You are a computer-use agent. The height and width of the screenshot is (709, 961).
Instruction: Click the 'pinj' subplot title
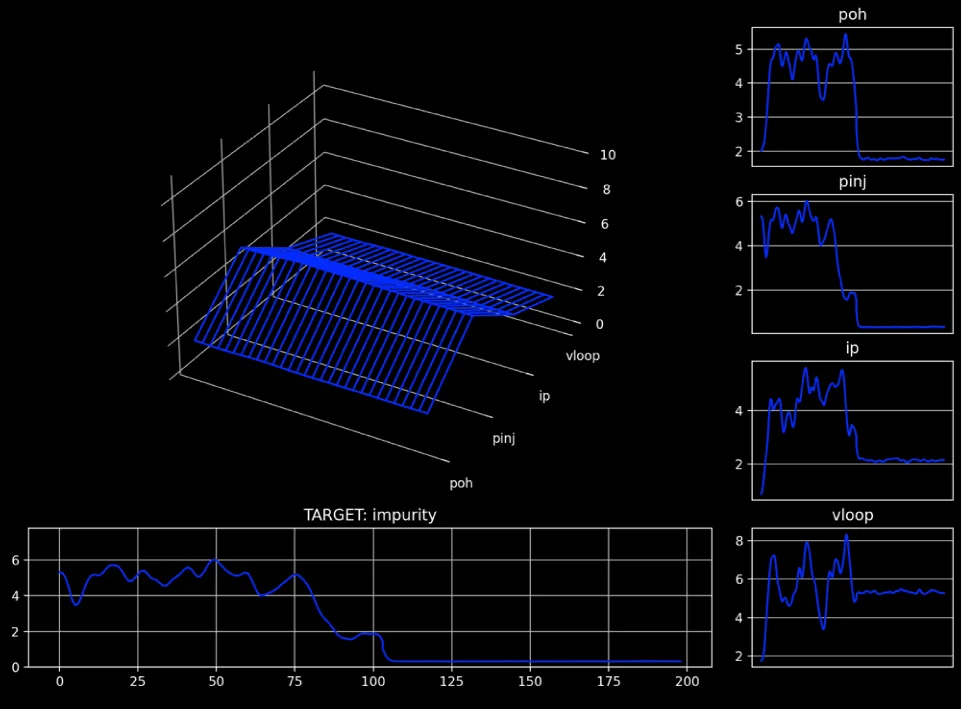coord(853,182)
